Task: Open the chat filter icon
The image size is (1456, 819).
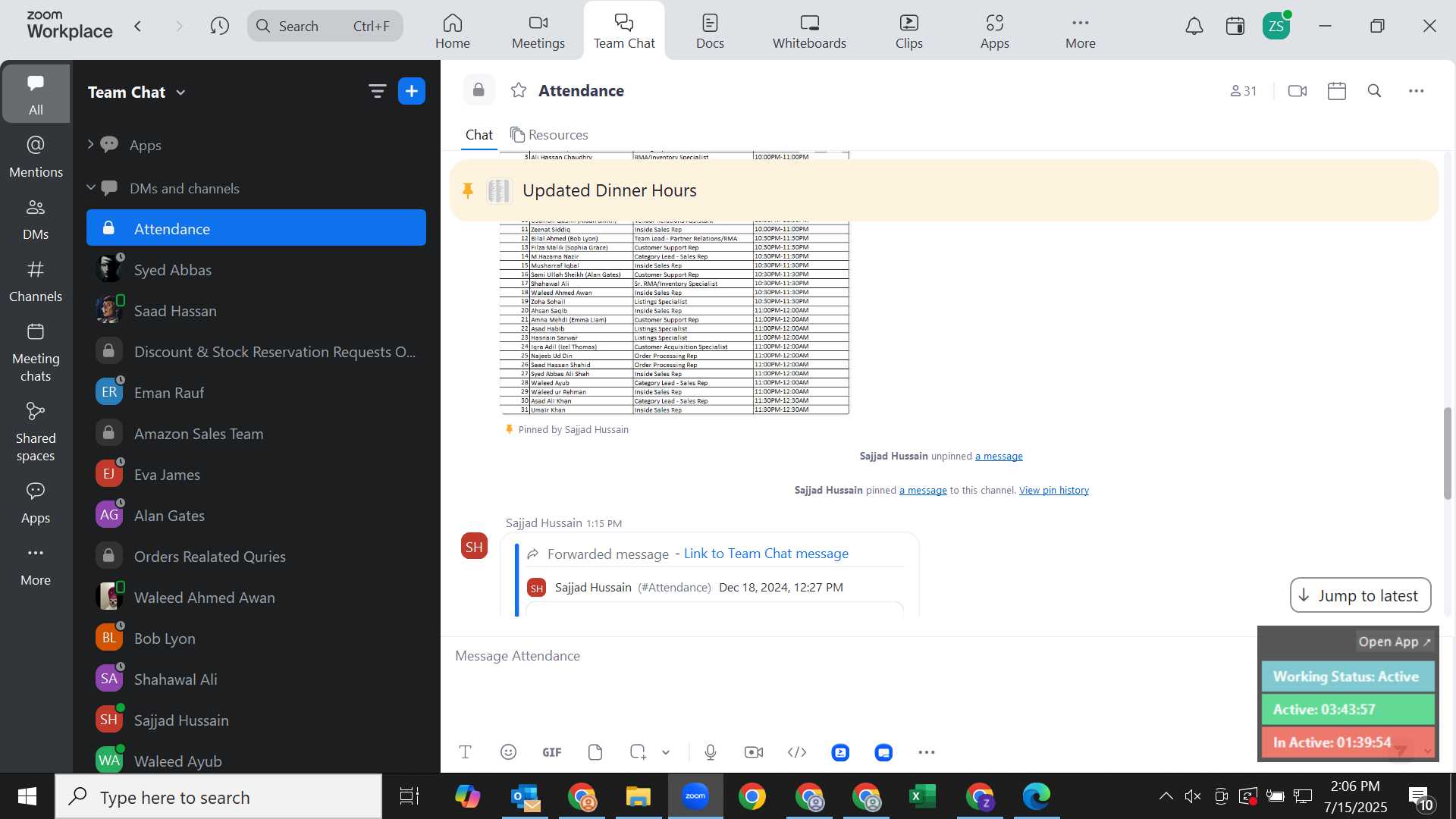Action: pyautogui.click(x=377, y=92)
